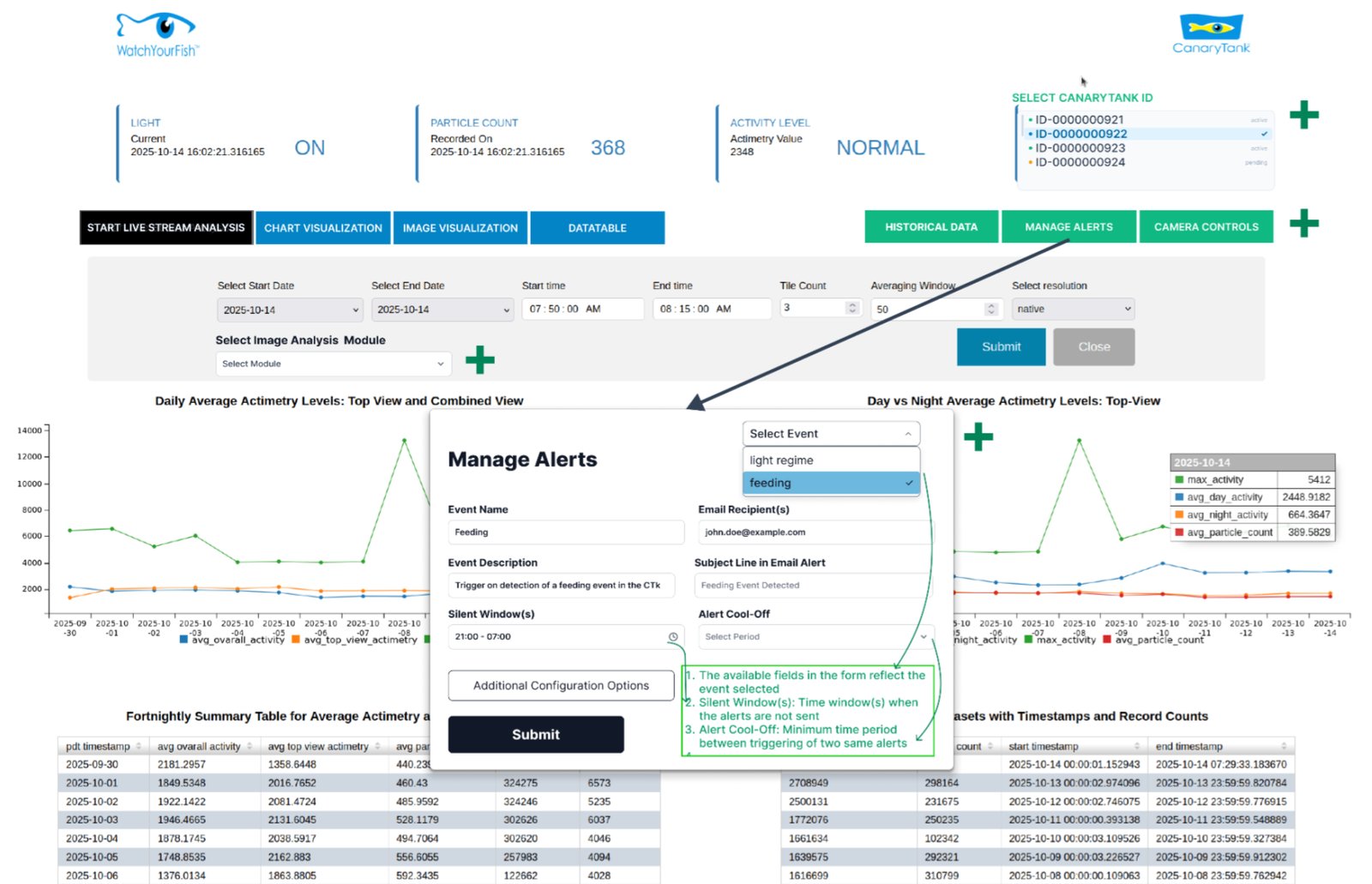Open the Manage Alerts tab
Image resolution: width=1372 pixels, height=884 pixels.
click(x=1068, y=227)
